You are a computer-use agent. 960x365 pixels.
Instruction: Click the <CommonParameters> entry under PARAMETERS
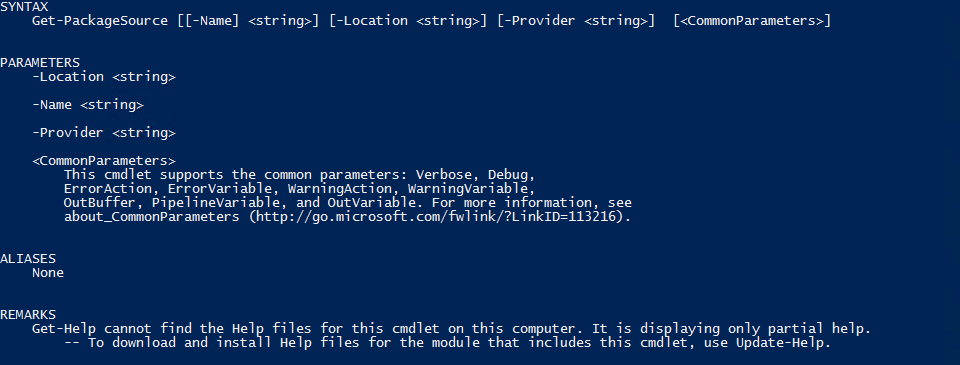click(x=104, y=161)
